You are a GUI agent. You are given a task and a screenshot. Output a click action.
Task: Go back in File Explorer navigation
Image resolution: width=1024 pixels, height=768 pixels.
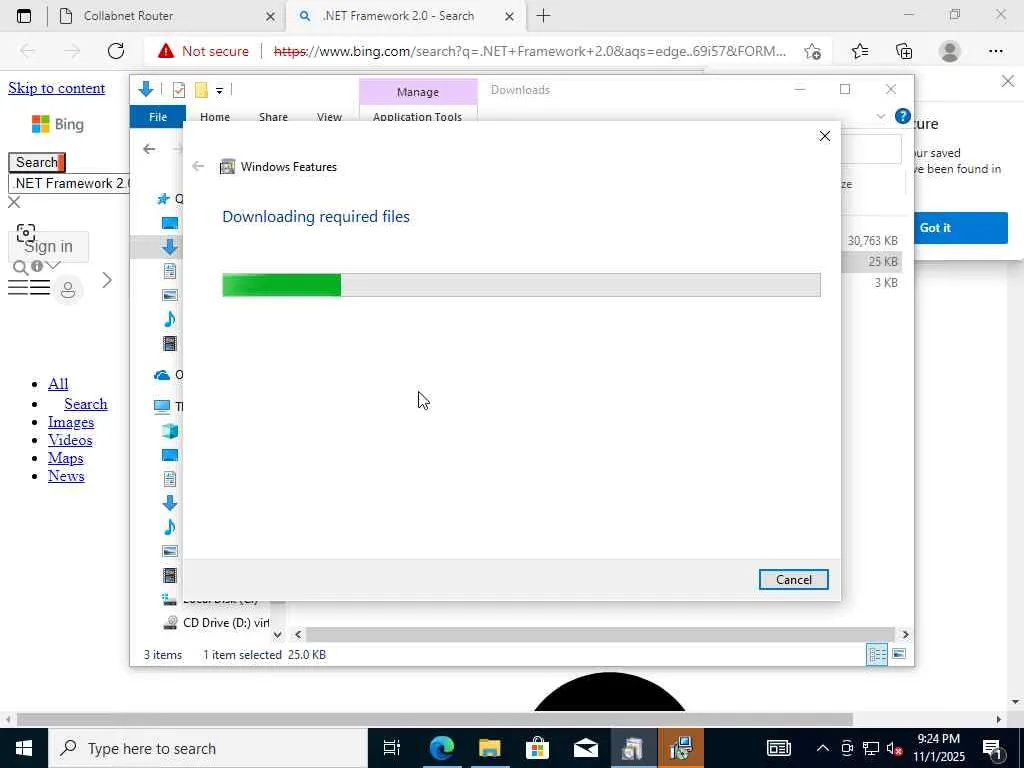click(x=150, y=149)
